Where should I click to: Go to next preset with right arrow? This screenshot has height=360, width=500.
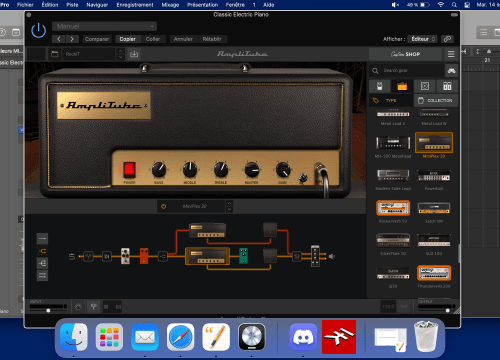72,39
